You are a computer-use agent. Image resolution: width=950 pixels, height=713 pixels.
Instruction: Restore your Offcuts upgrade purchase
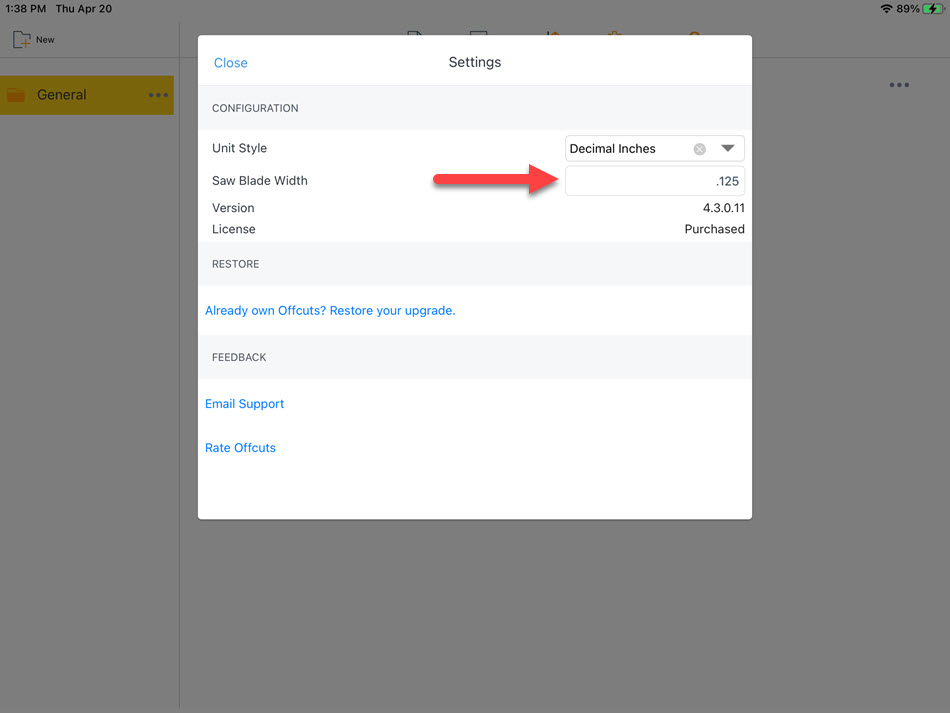tap(330, 311)
